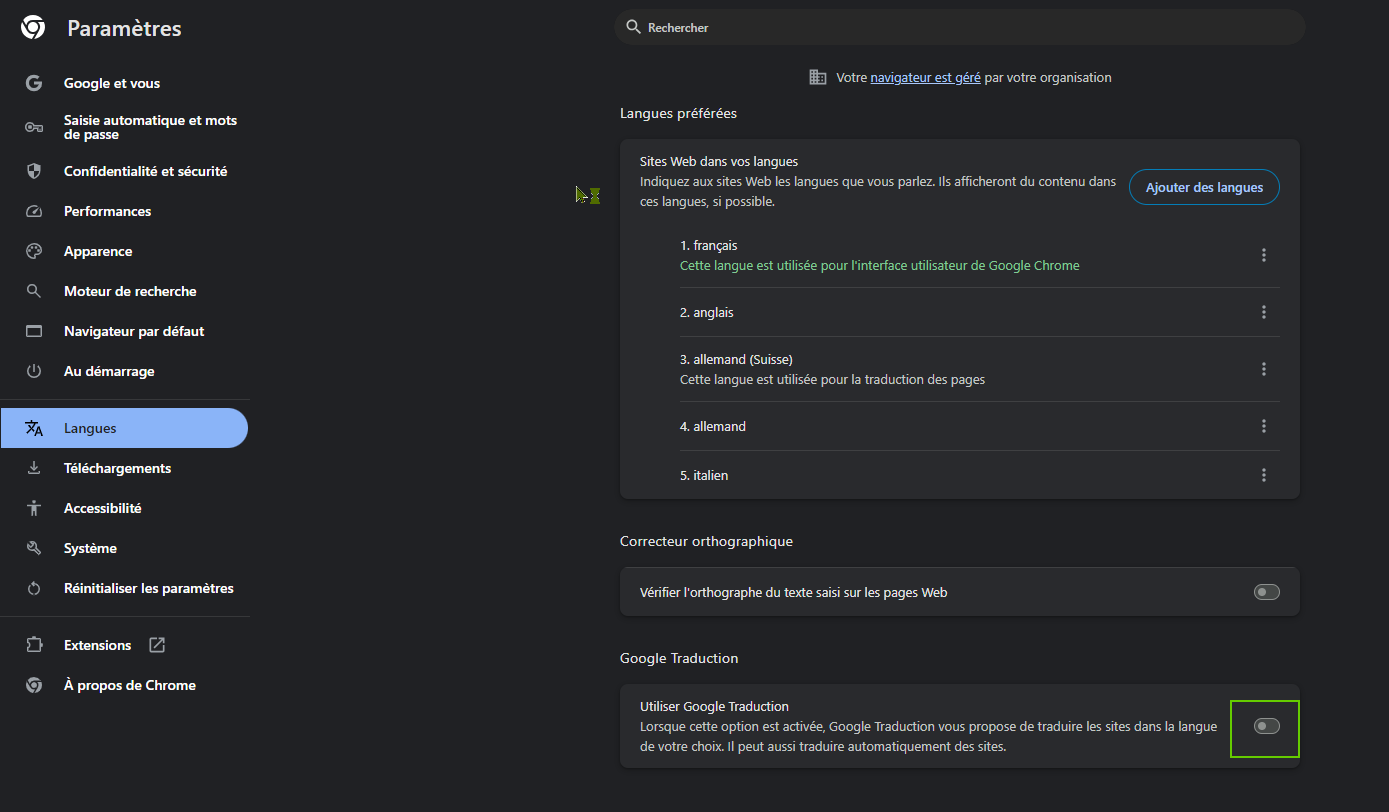1389x812 pixels.
Task: Click the Paramètres page title
Action: (124, 28)
